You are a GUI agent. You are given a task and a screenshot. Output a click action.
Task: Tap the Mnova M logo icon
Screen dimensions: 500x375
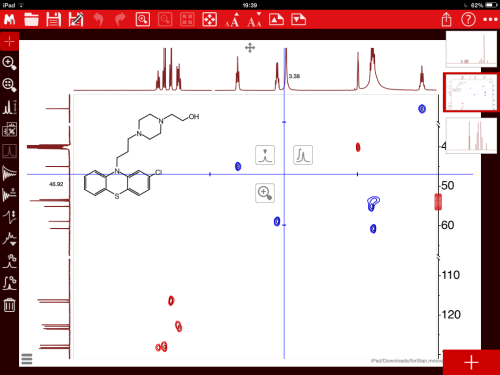10,20
